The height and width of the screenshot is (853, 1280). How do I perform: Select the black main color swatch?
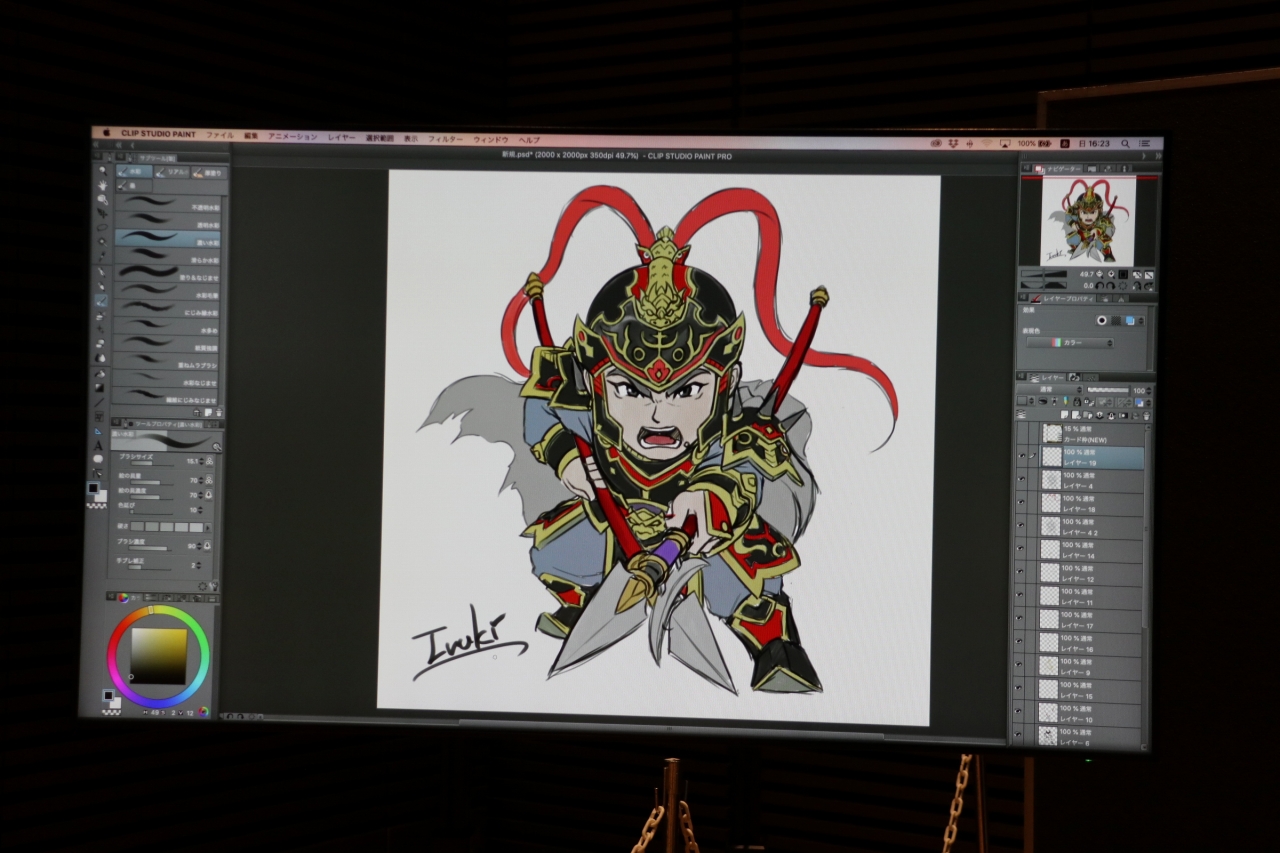click(93, 488)
